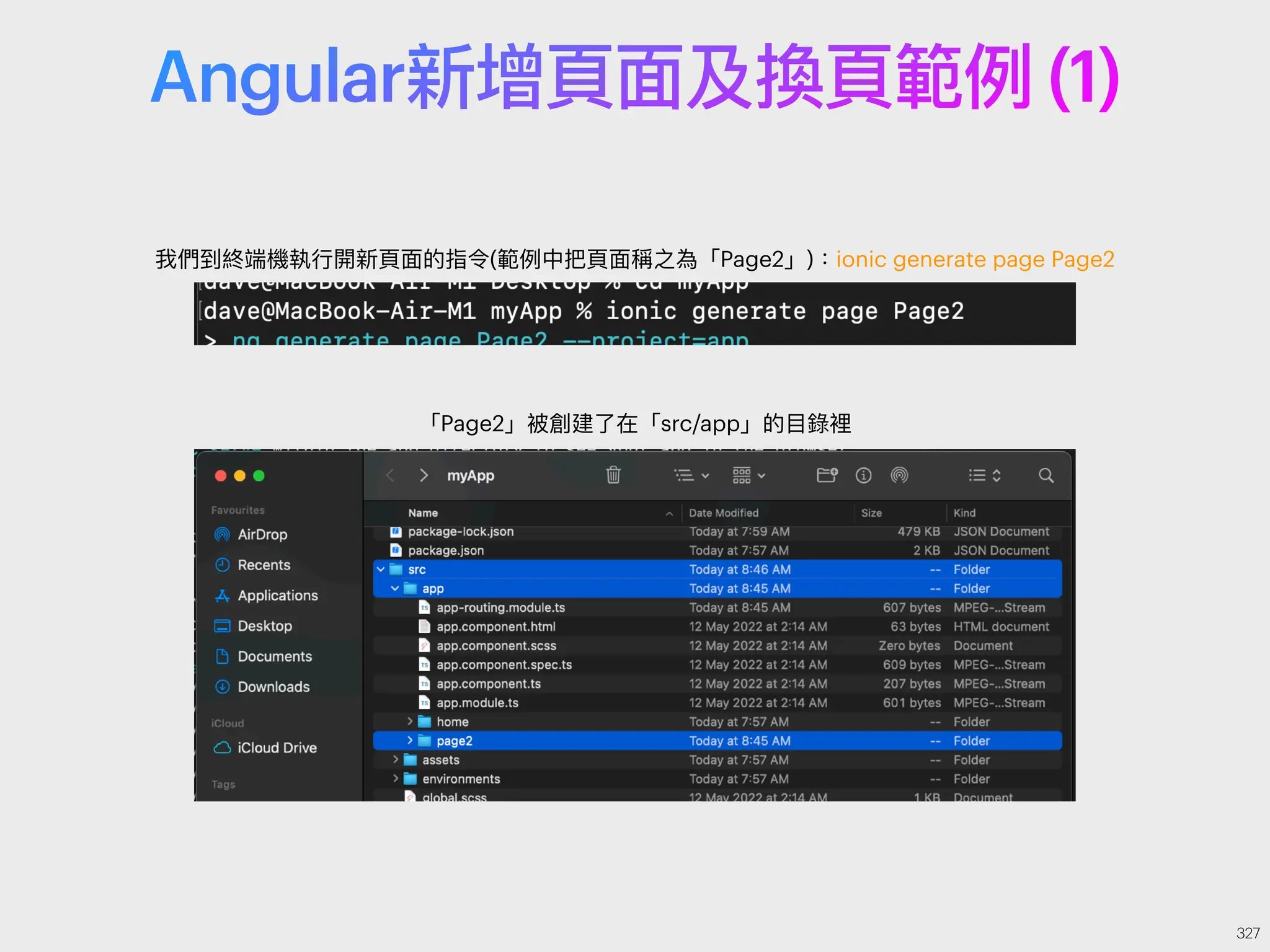Select the assets folder row
The height and width of the screenshot is (952, 1270).
(x=717, y=759)
